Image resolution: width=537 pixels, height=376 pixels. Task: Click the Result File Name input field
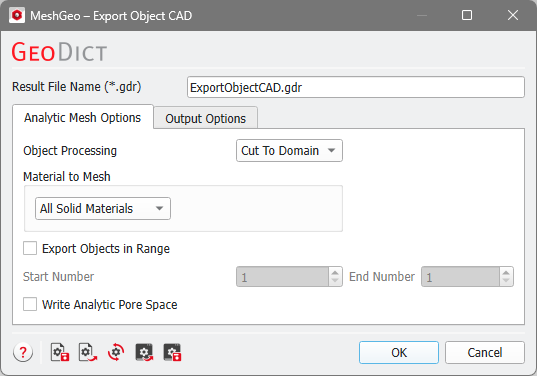tap(355, 87)
